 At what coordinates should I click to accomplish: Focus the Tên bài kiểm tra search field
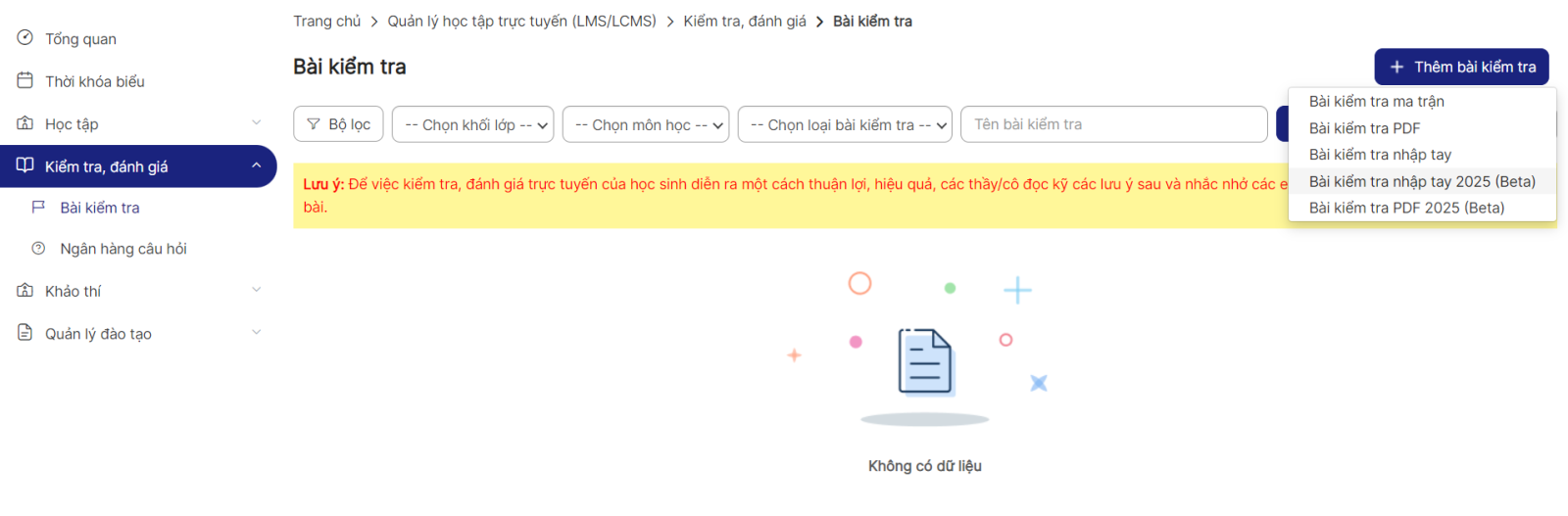coord(1113,124)
